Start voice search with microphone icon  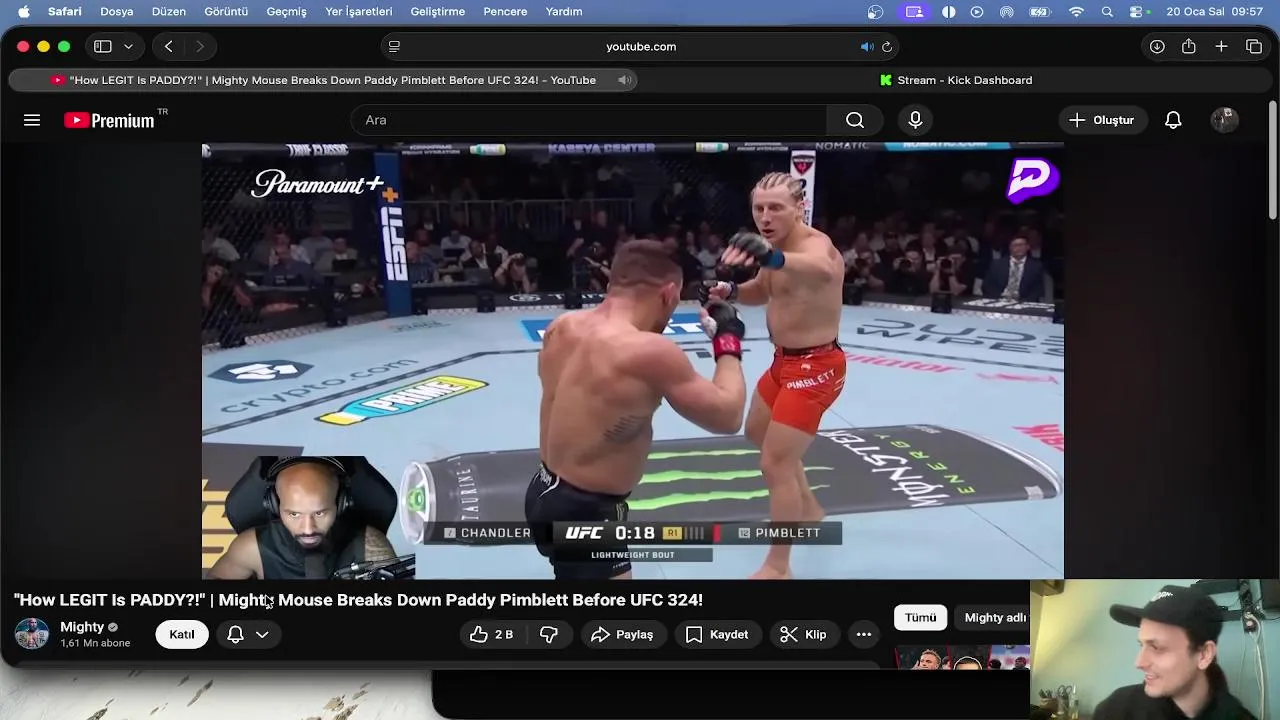coord(915,120)
